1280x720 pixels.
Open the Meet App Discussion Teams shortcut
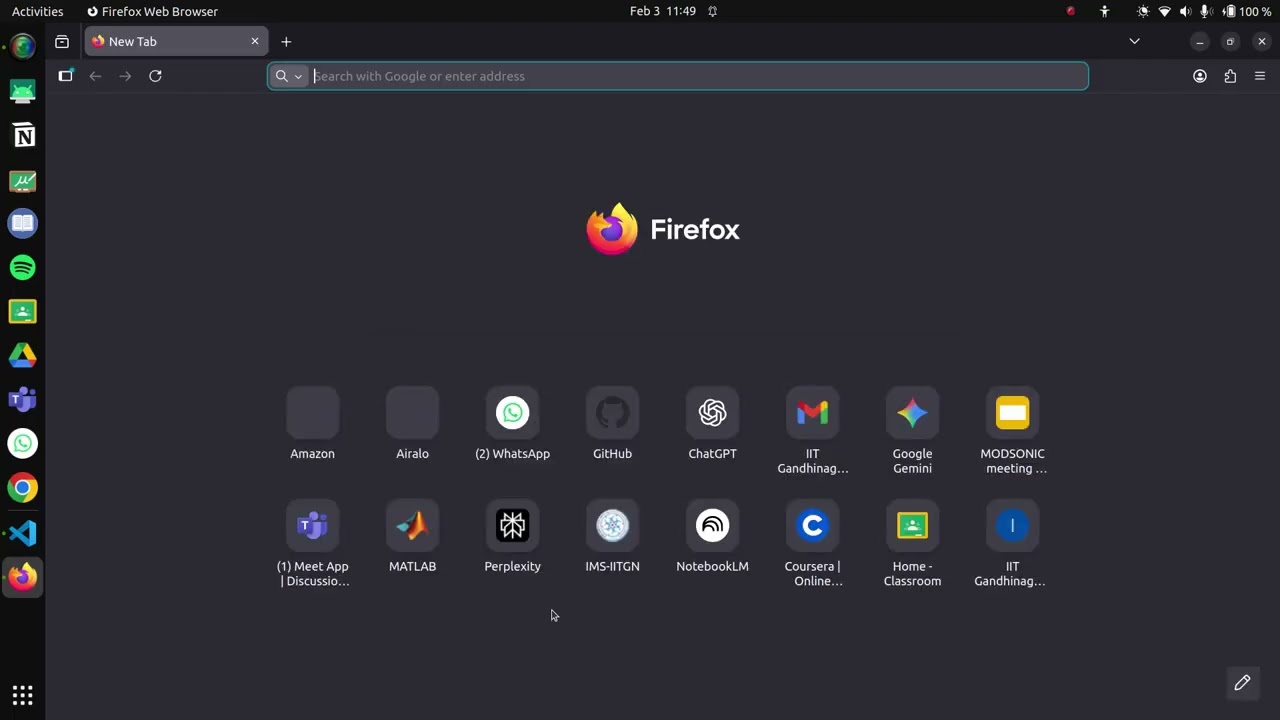312,526
